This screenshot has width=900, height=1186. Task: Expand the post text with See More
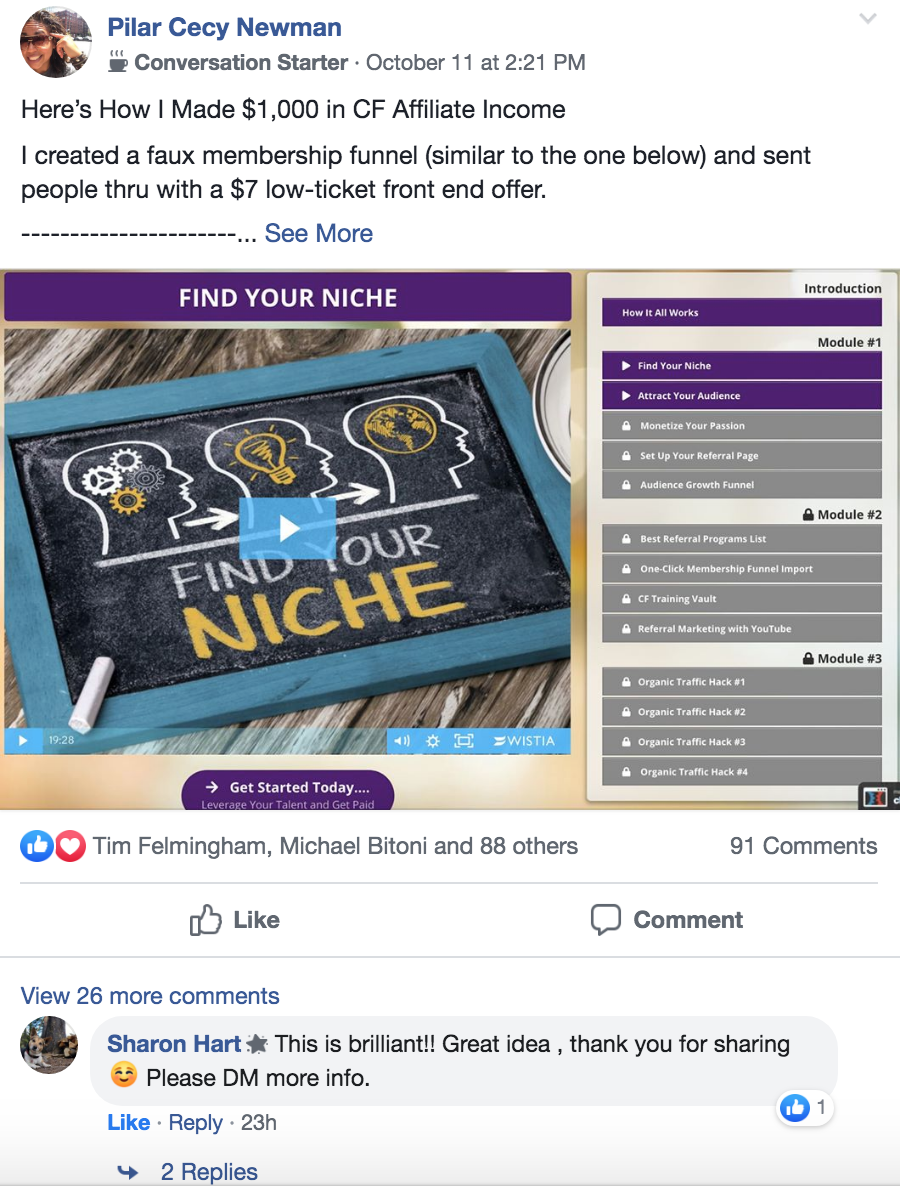318,233
